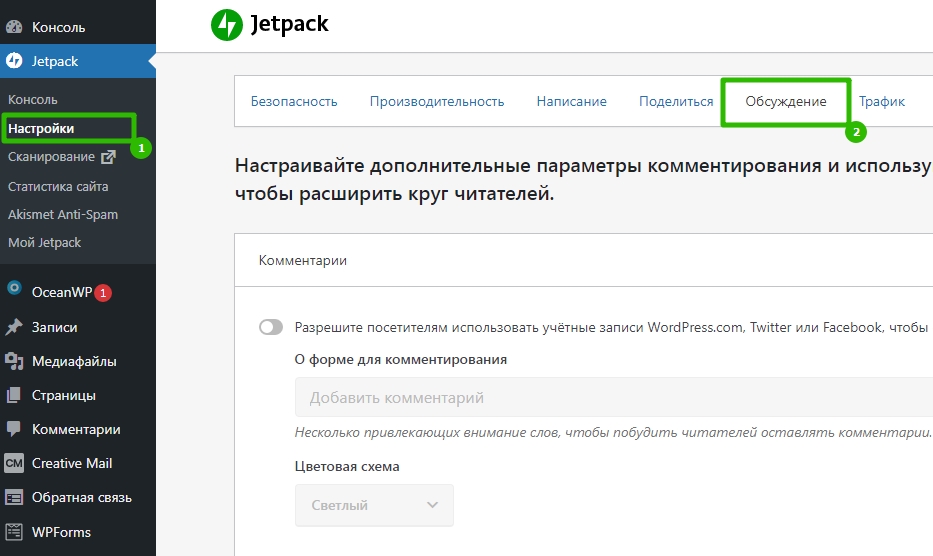
Task: Click the О форме для комментирования label
Action: (x=401, y=360)
